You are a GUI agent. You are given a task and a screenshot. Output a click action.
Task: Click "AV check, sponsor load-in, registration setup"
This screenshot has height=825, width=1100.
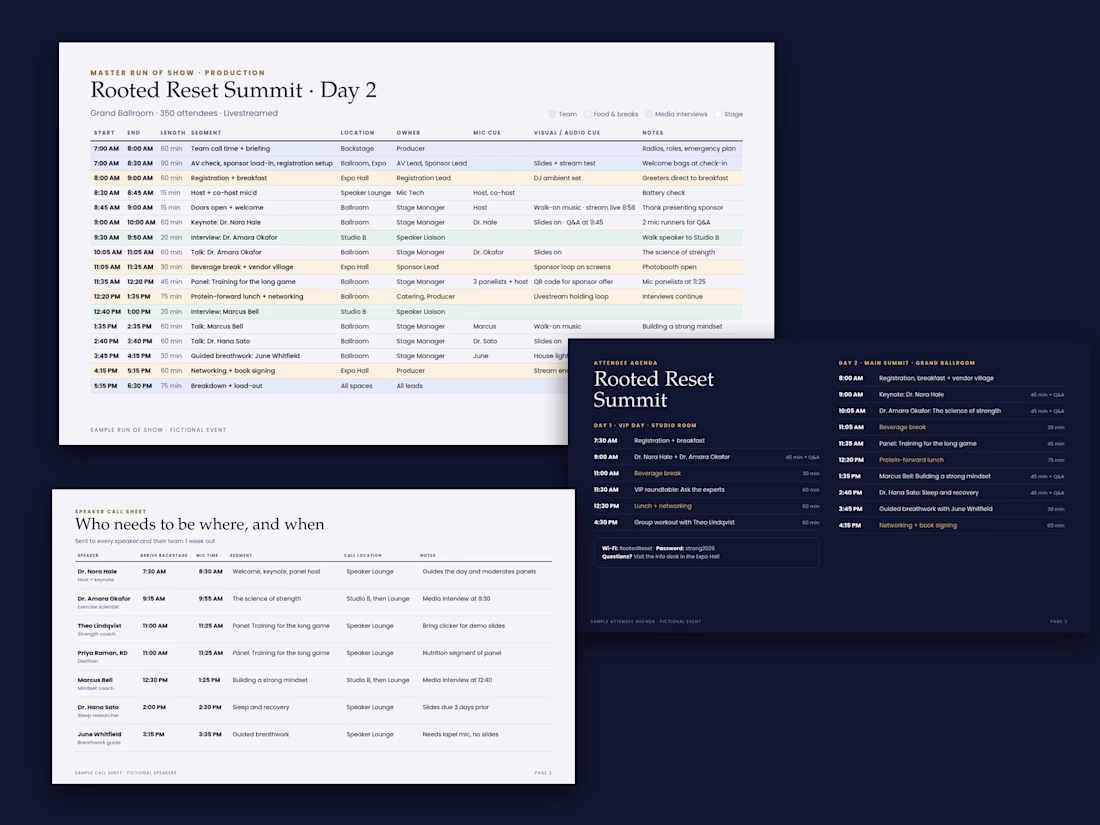coord(262,163)
